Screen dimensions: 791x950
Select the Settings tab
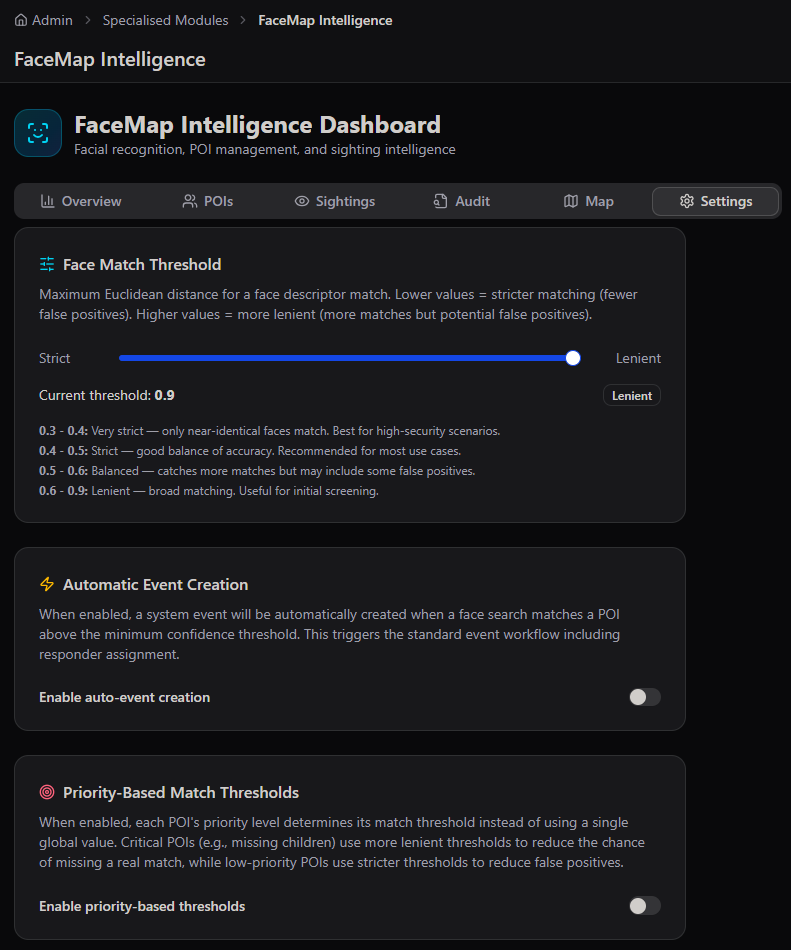click(x=715, y=201)
